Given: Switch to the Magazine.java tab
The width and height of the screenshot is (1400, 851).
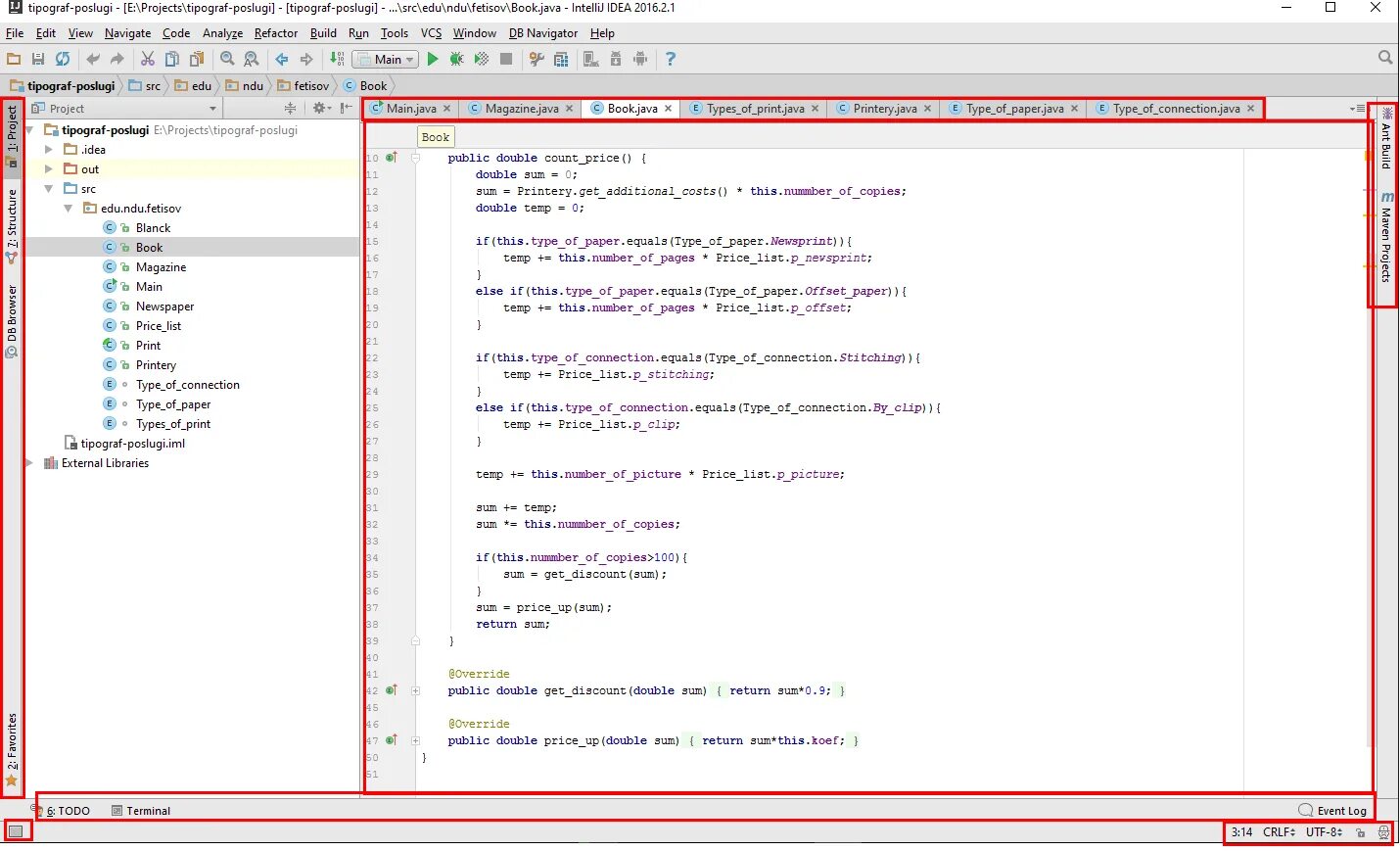Looking at the screenshot, I should click(x=521, y=109).
